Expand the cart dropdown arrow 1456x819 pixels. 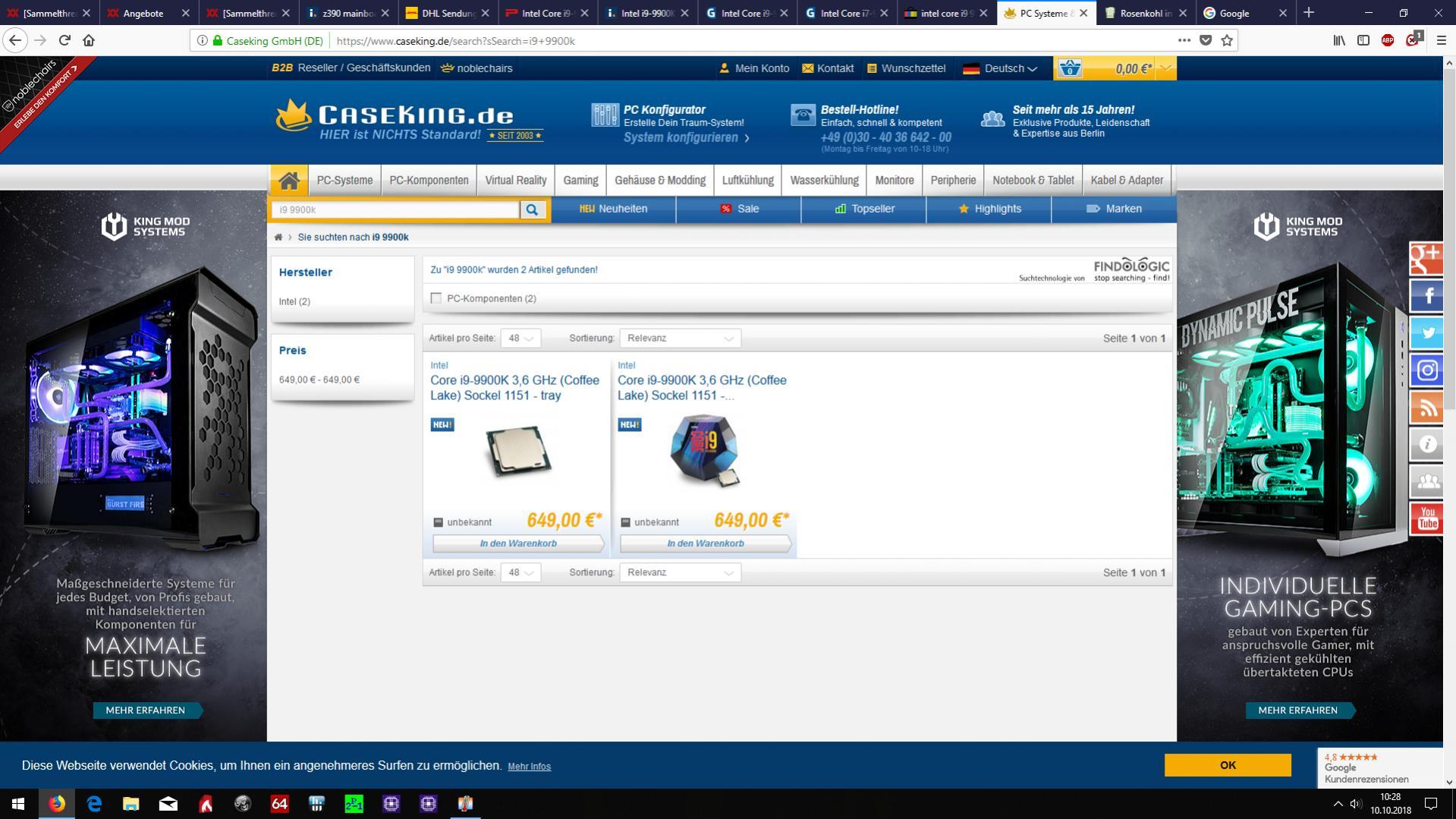(x=1167, y=68)
